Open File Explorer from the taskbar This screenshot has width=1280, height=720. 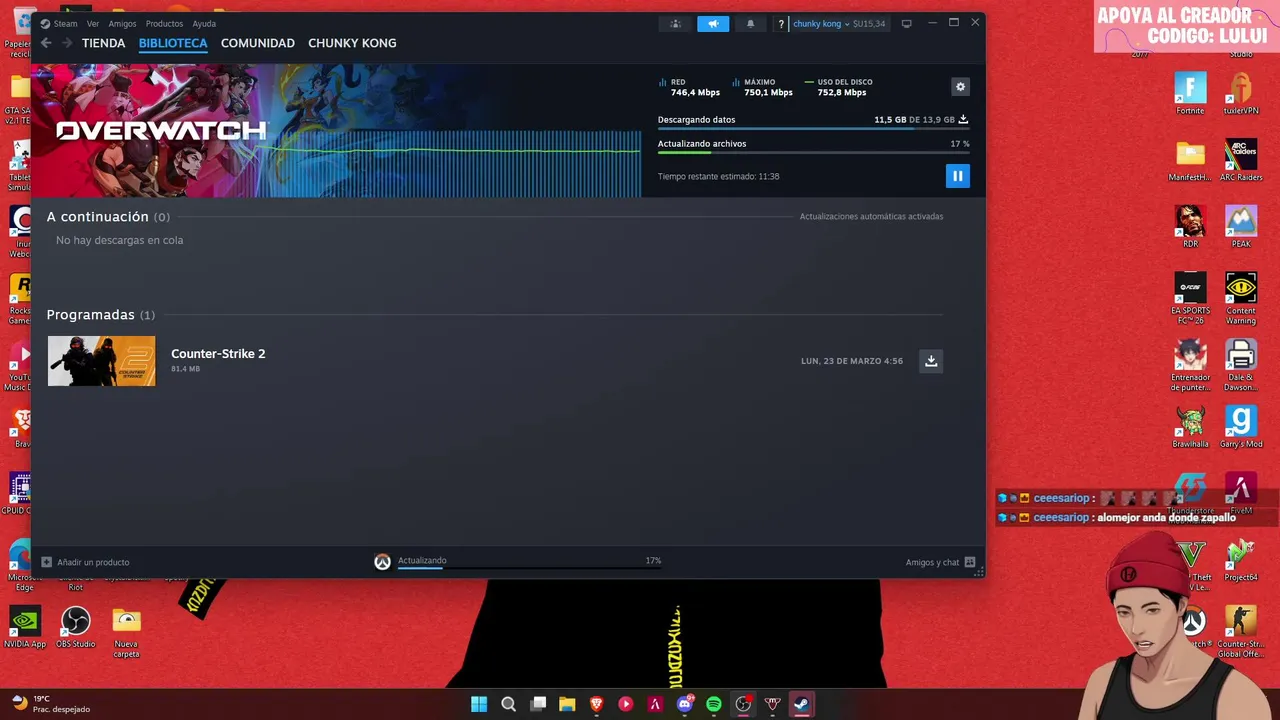pyautogui.click(x=567, y=704)
